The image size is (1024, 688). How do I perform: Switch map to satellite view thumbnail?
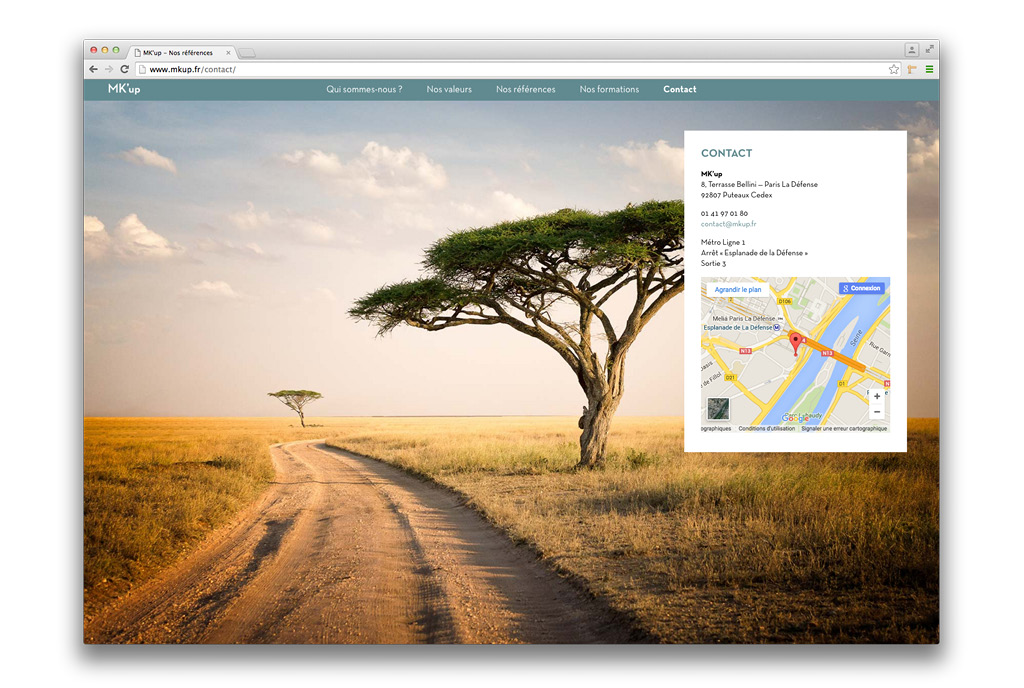718,408
